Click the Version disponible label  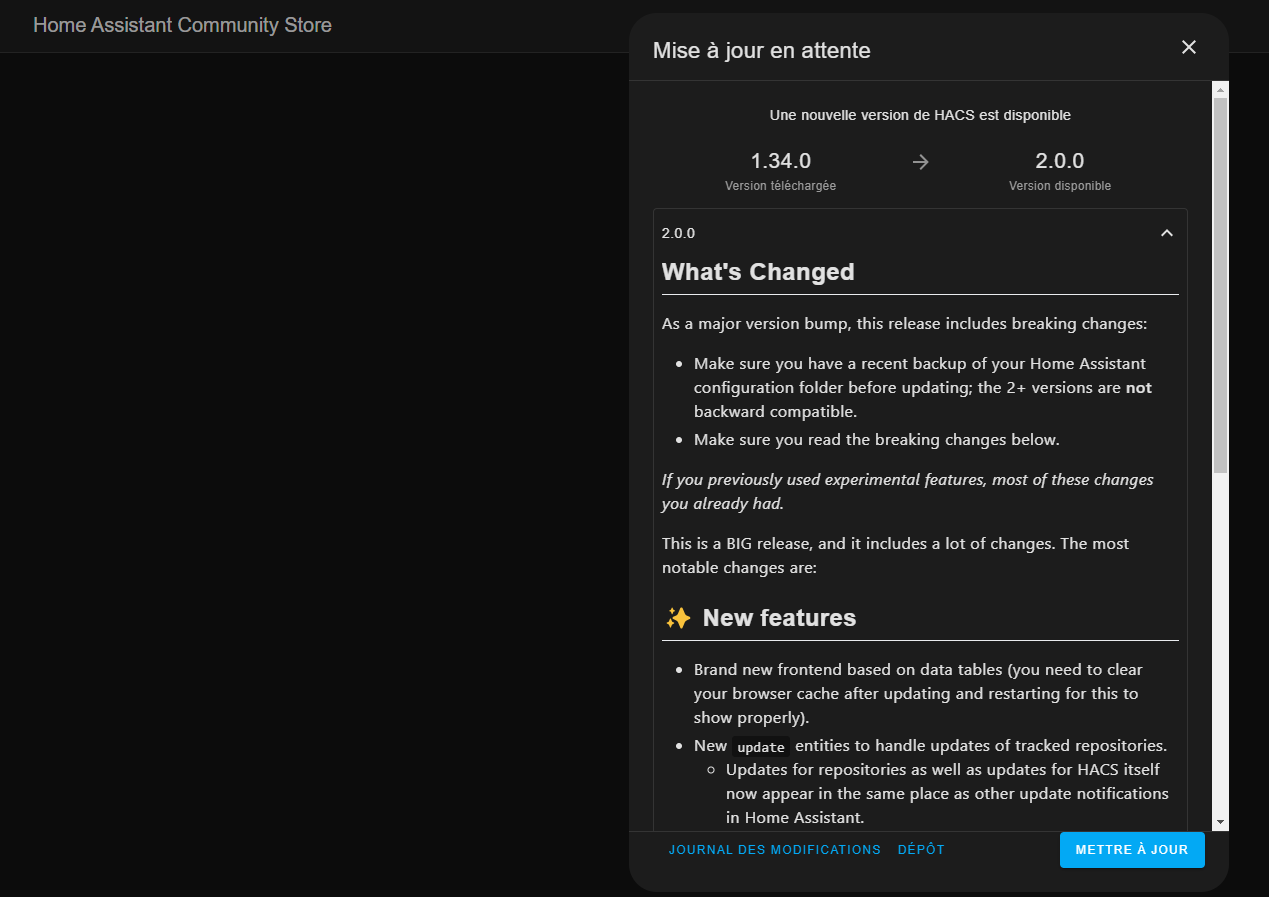(1060, 186)
